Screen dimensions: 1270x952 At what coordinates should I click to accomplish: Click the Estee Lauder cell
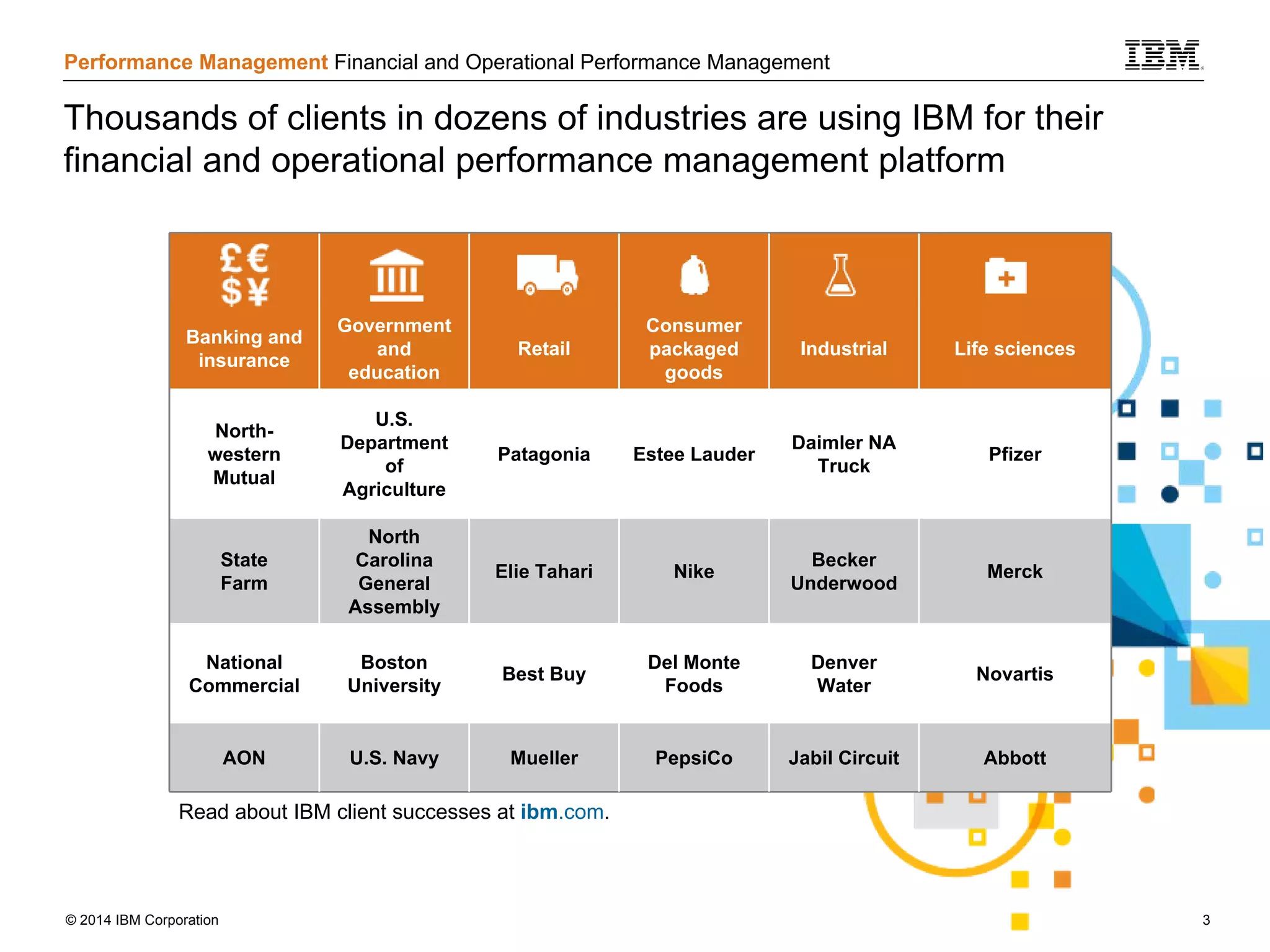tap(694, 454)
